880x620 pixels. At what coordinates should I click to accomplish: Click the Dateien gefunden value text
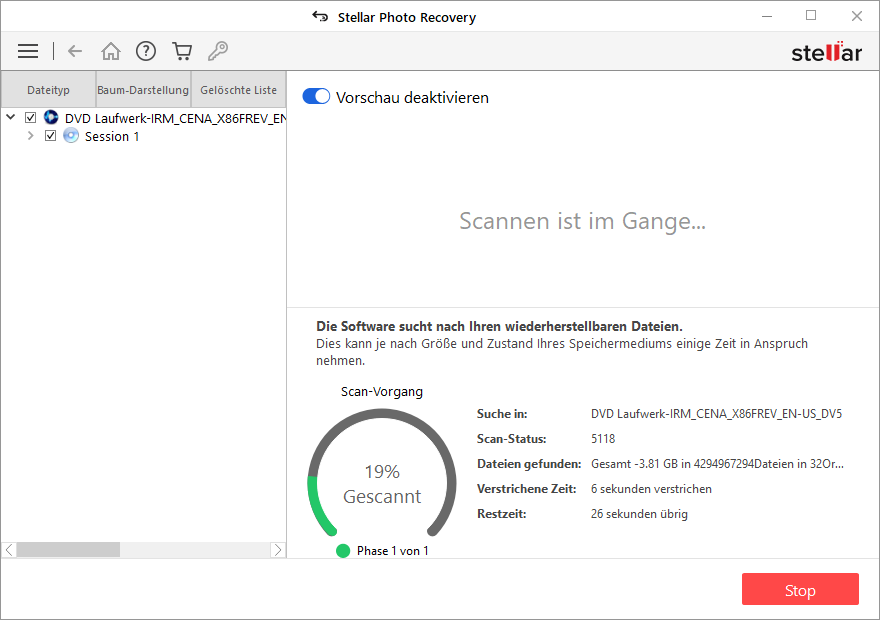coord(717,464)
